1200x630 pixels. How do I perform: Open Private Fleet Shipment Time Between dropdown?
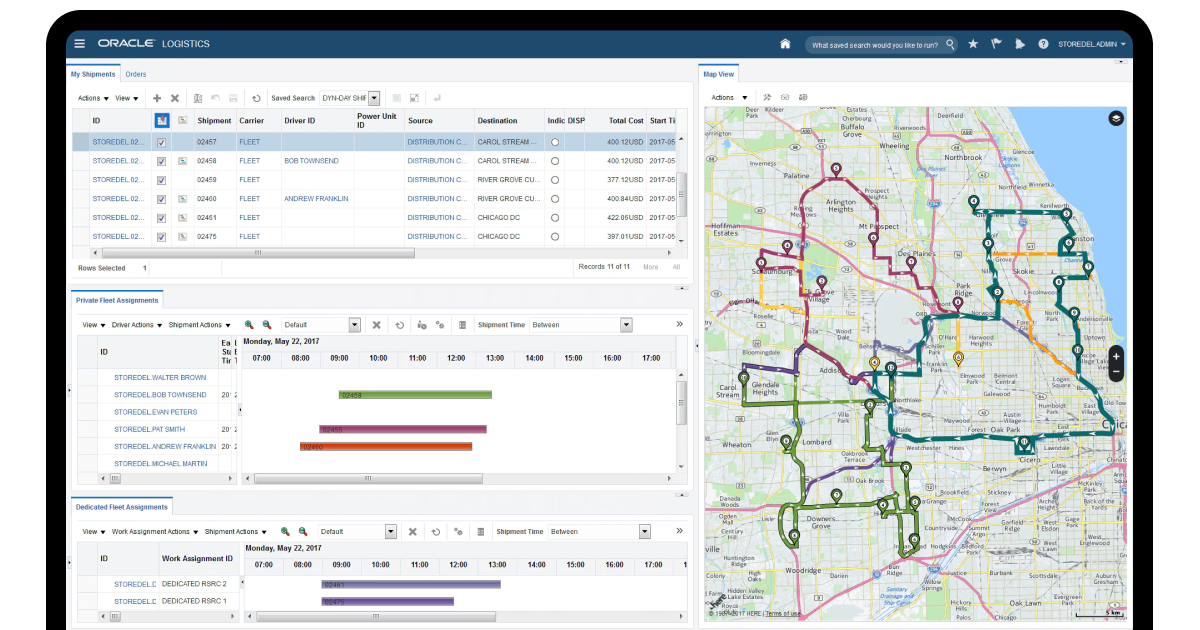coord(626,325)
